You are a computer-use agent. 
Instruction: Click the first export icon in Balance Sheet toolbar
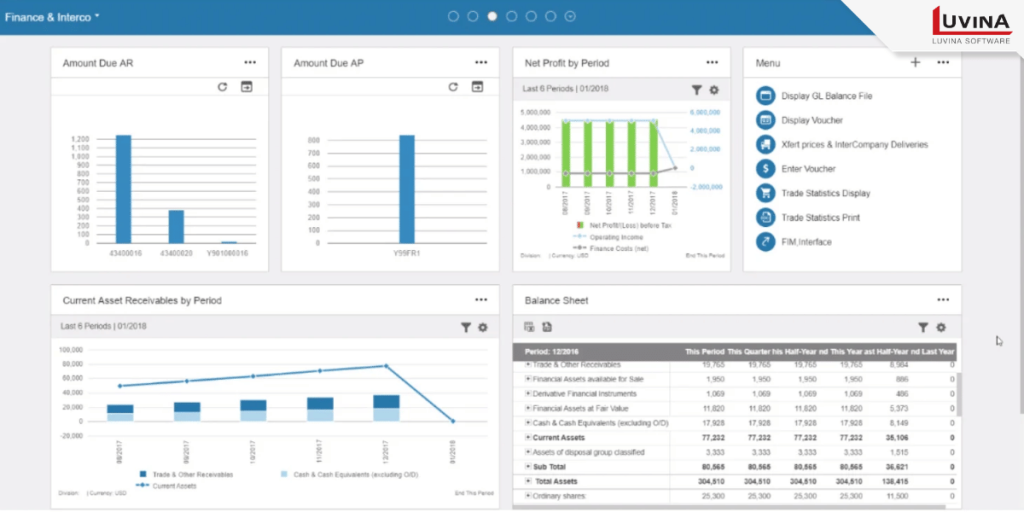coord(530,327)
